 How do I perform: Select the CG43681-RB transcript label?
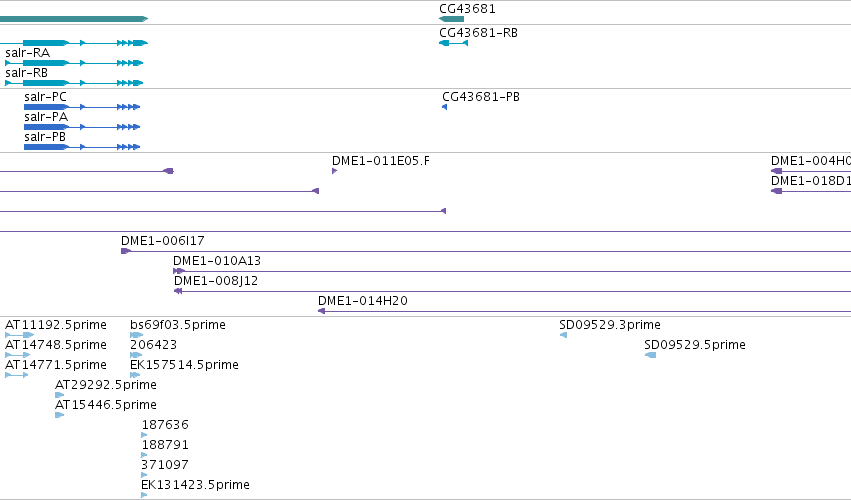(478, 33)
